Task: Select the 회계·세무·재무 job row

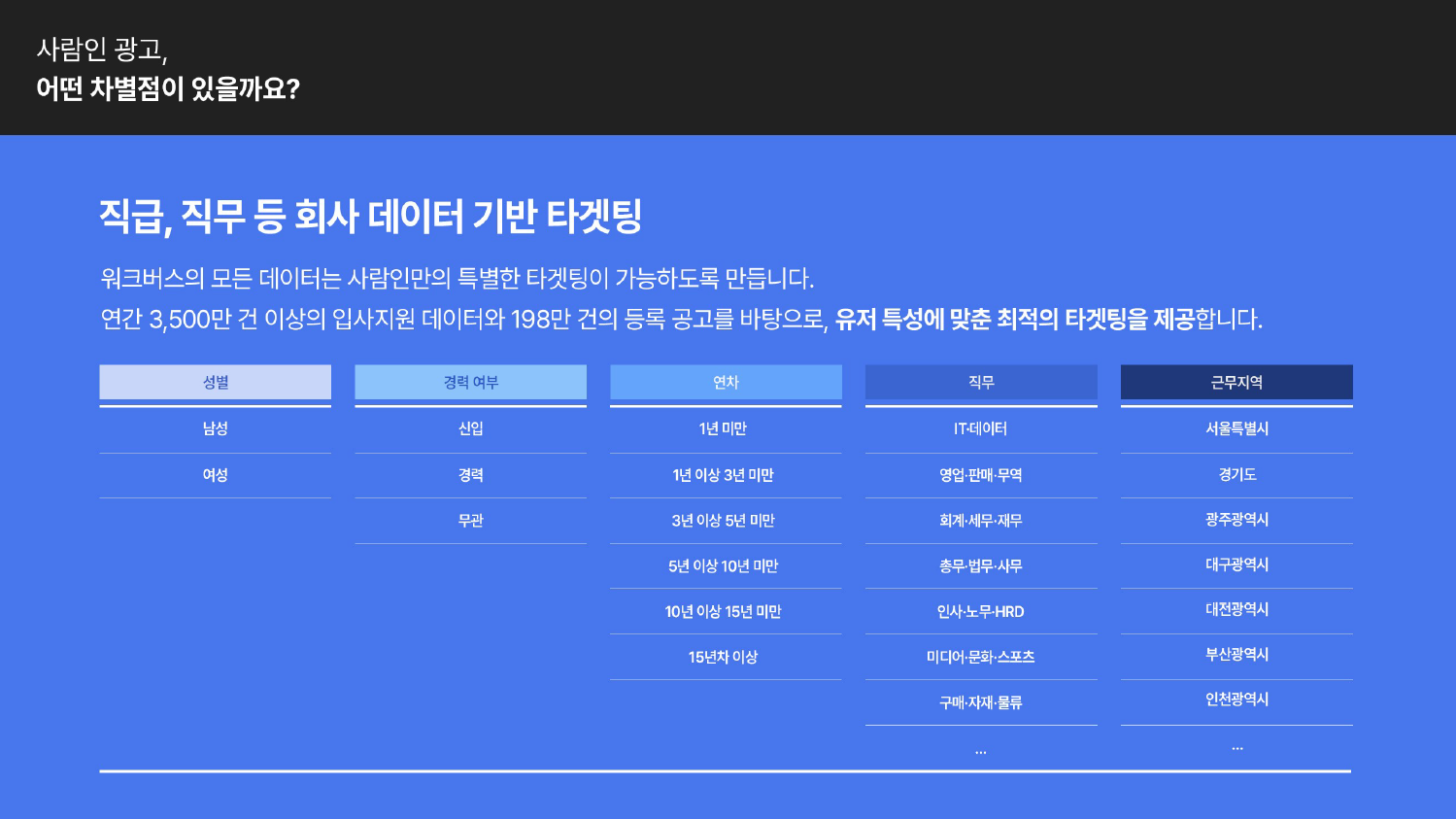Action: (981, 521)
